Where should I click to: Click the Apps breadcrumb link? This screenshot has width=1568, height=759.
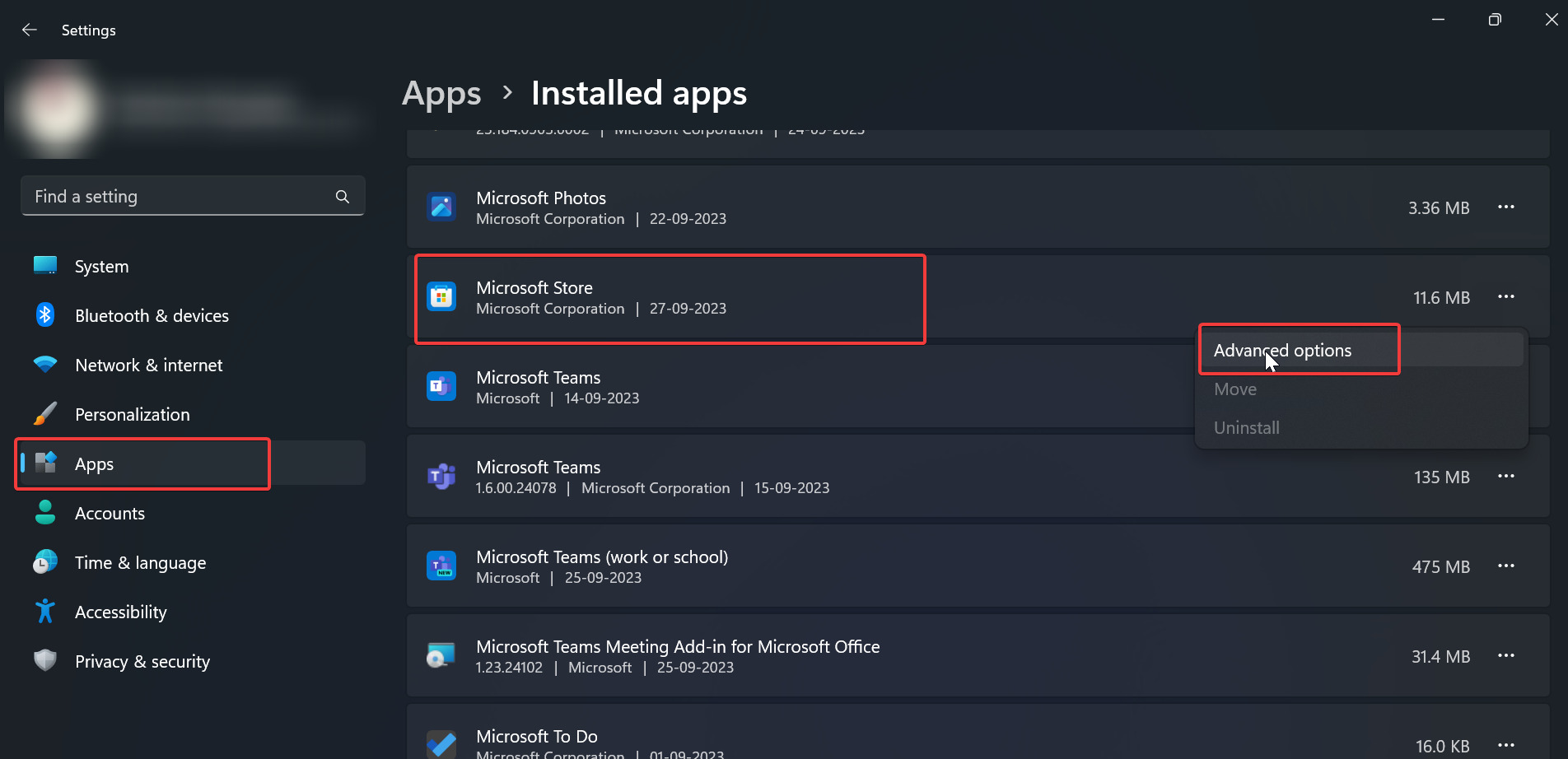tap(441, 94)
